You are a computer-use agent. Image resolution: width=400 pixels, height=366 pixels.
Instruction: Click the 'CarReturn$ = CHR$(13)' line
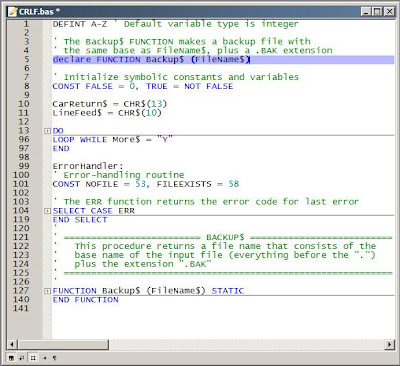coord(110,104)
